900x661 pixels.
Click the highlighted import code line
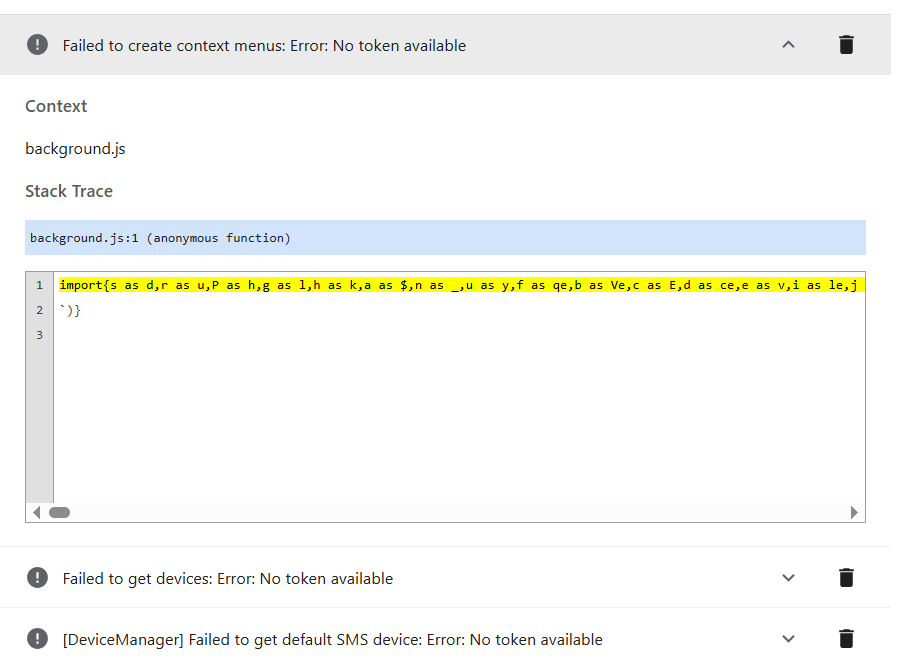click(x=461, y=285)
